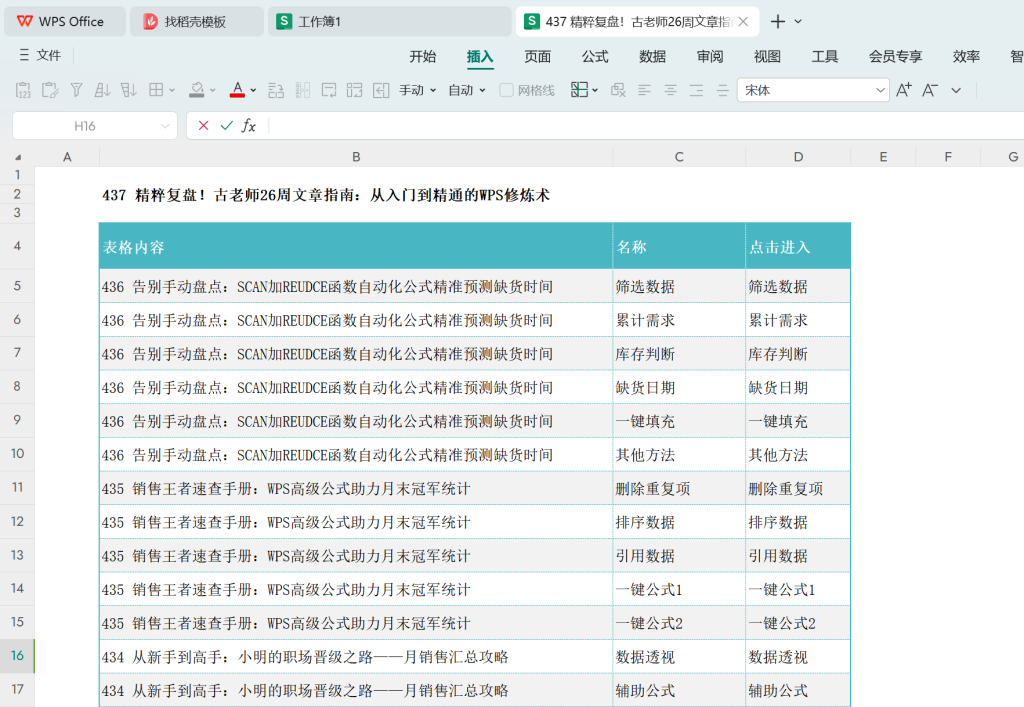
Task: Open insert function fx dialog
Action: [249, 125]
